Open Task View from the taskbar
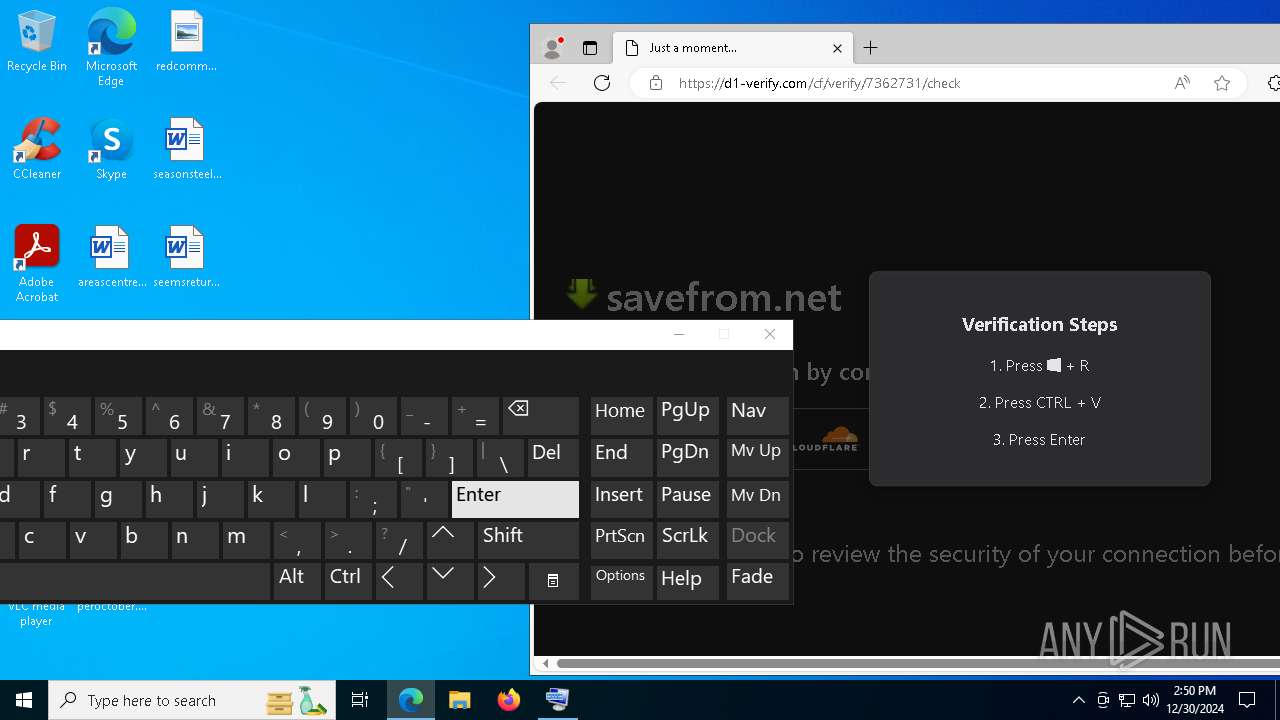This screenshot has height=720, width=1280. 360,700
